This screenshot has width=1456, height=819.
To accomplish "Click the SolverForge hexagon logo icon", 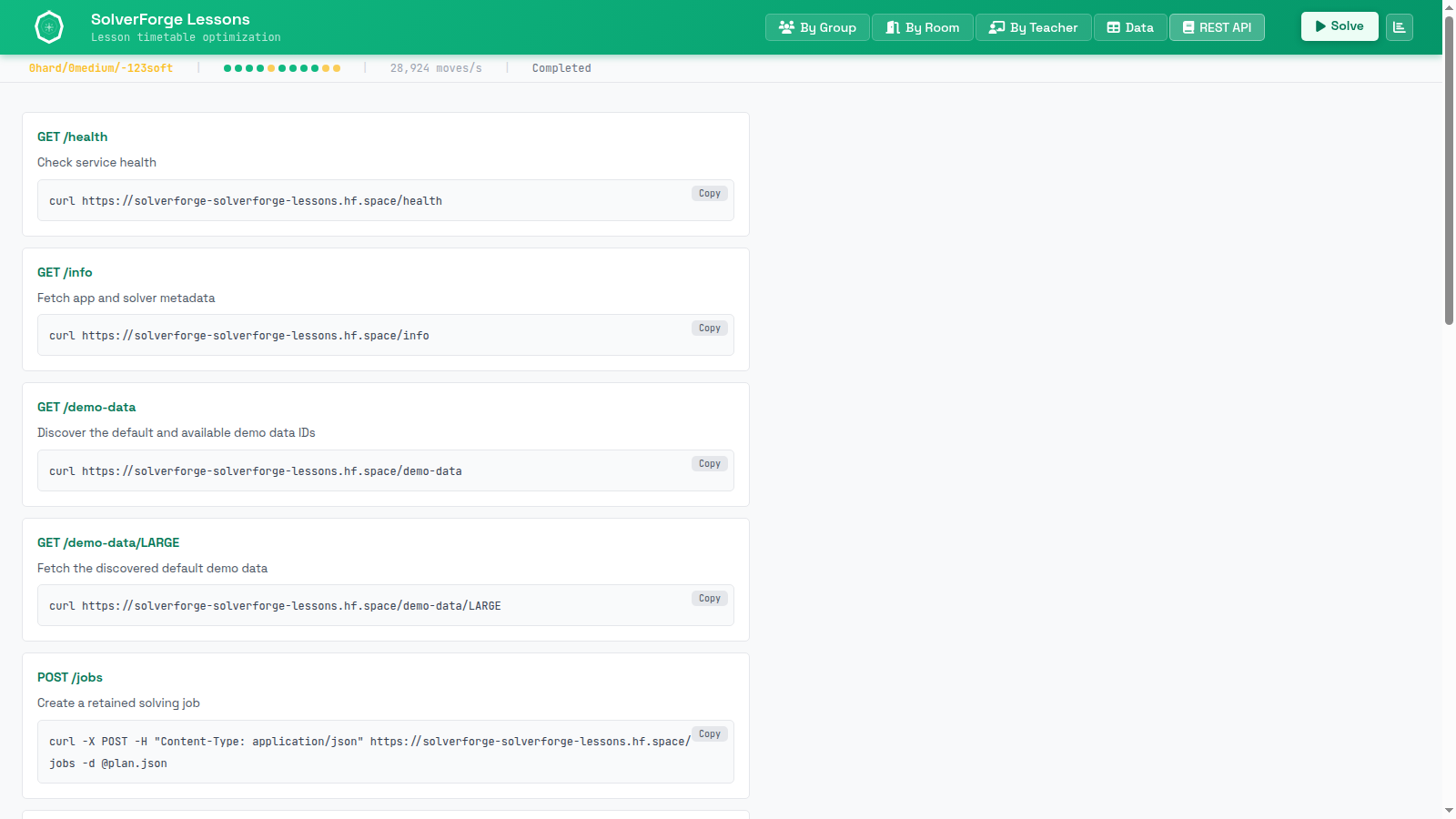I will pos(49,27).
